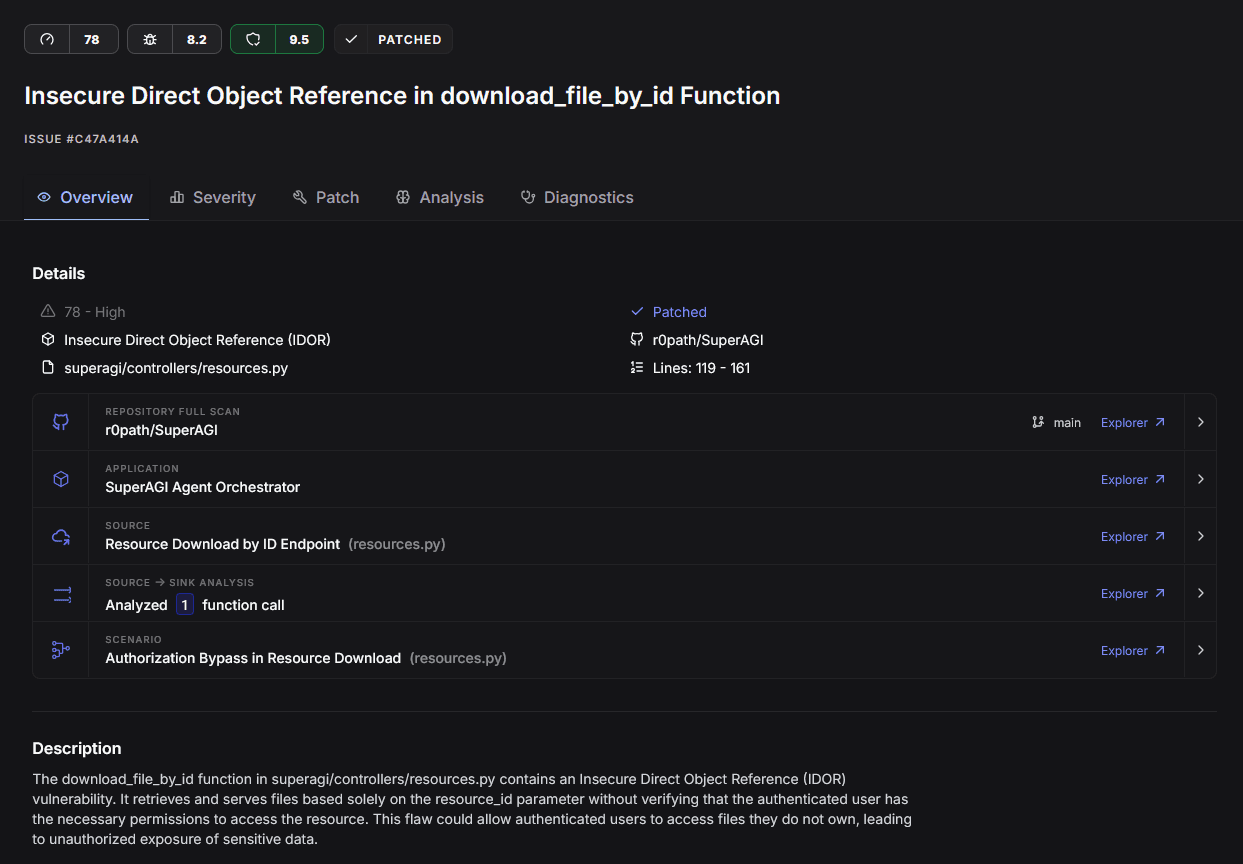Screen dimensions: 1243x864
Task: Click the cube icon in the Application row
Action: pyautogui.click(x=61, y=479)
